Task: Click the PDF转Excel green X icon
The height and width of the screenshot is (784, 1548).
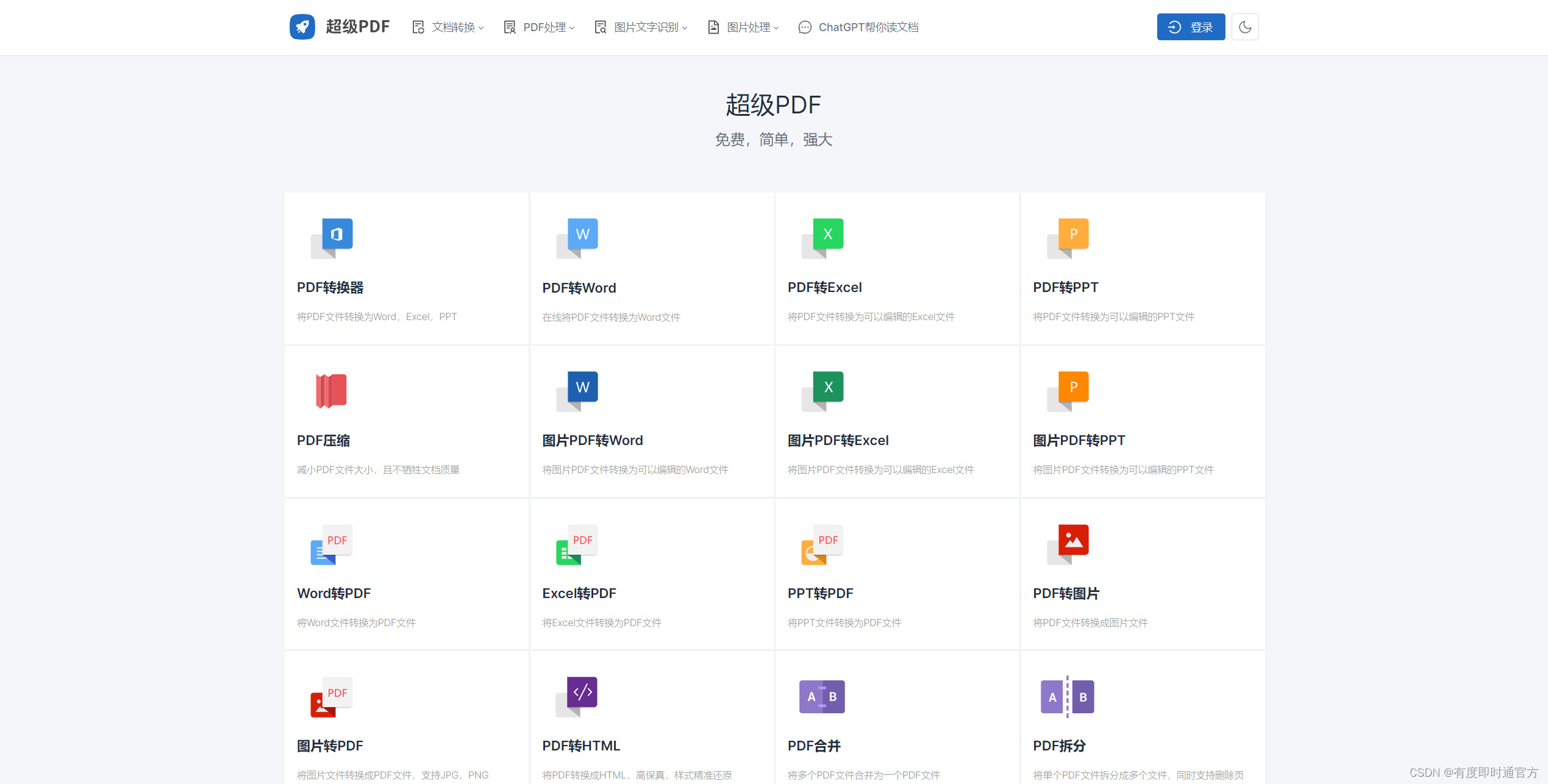Action: 822,238
